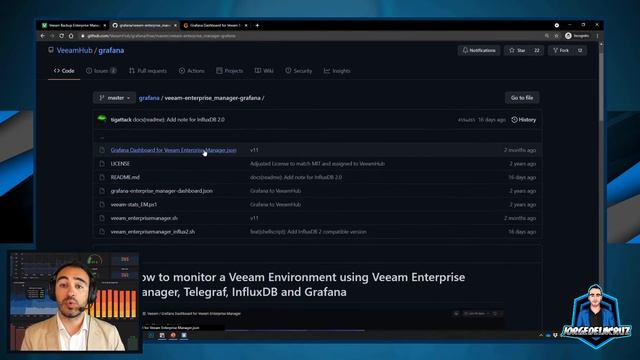Open a new browser tab with plus
The height and width of the screenshot is (360, 640).
click(257, 25)
